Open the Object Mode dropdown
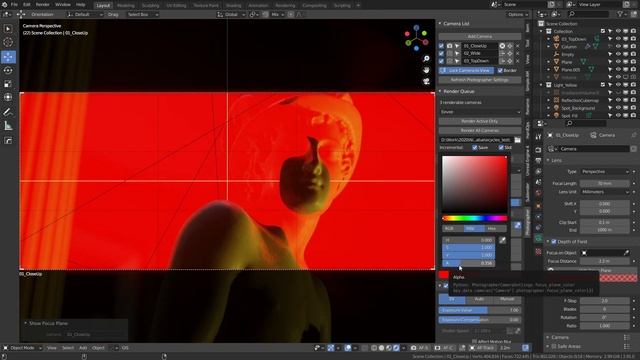 [x=22, y=348]
